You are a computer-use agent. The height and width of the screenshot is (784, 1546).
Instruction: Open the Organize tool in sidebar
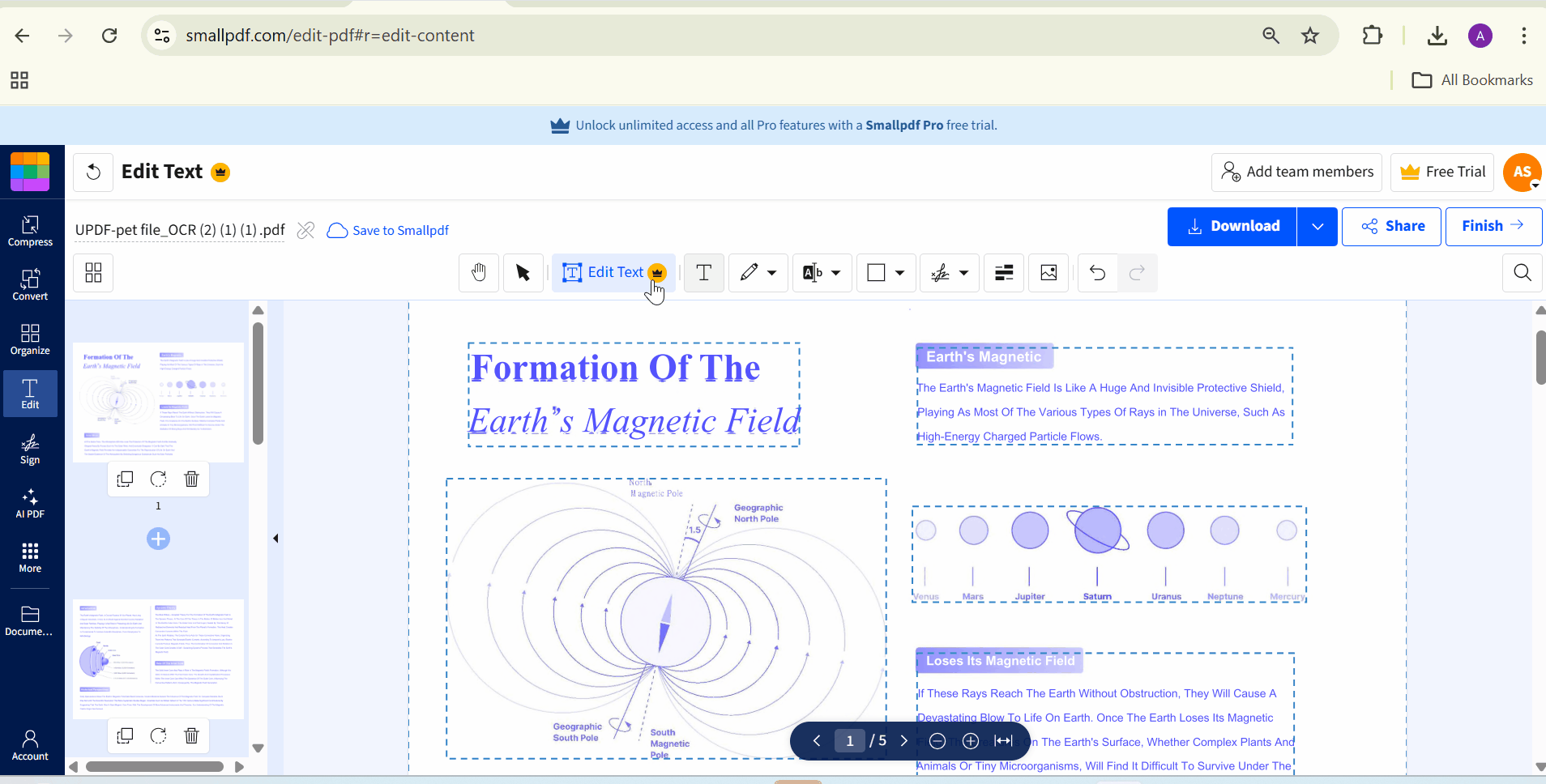(30, 339)
